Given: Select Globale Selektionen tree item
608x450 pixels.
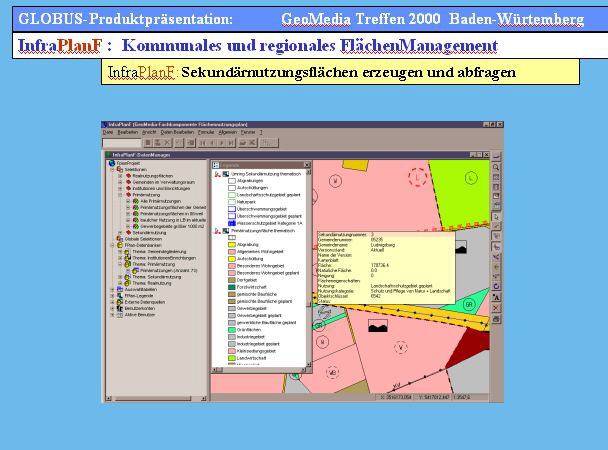Looking at the screenshot, I should pos(143,239).
